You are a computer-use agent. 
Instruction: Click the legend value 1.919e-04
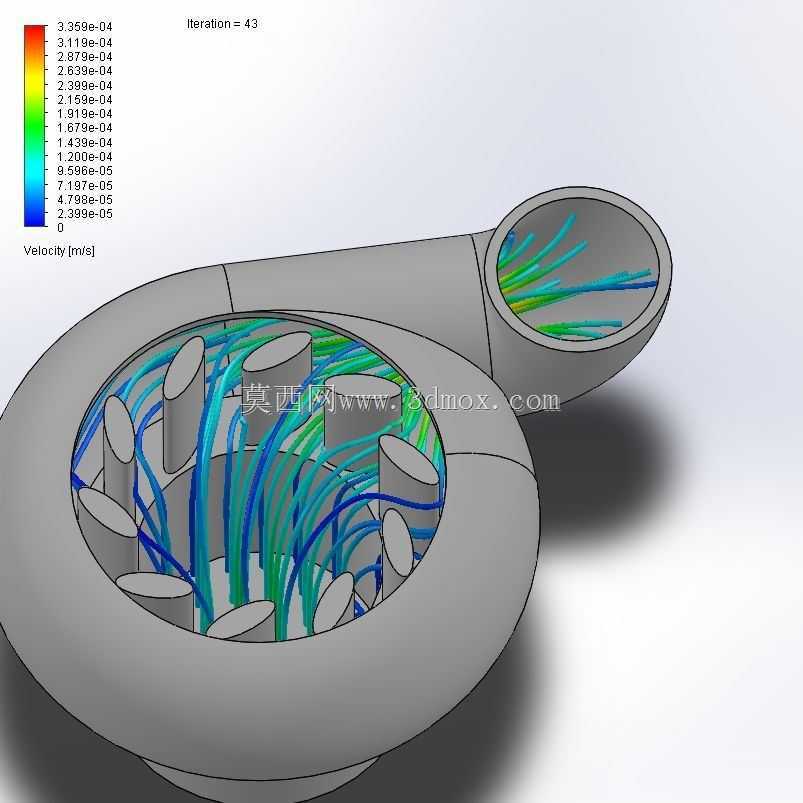(x=84, y=114)
